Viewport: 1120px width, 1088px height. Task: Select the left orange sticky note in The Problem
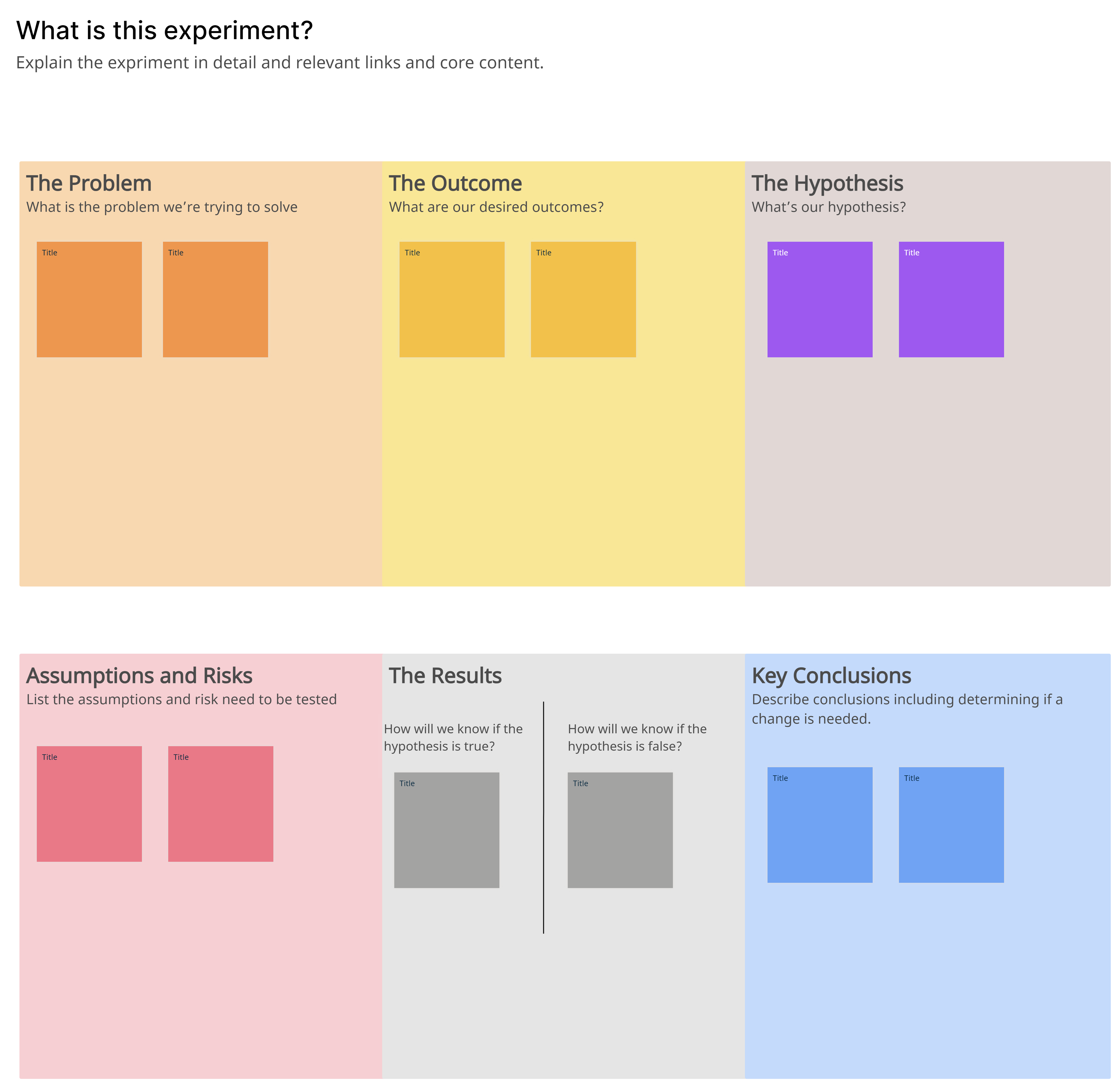click(89, 300)
